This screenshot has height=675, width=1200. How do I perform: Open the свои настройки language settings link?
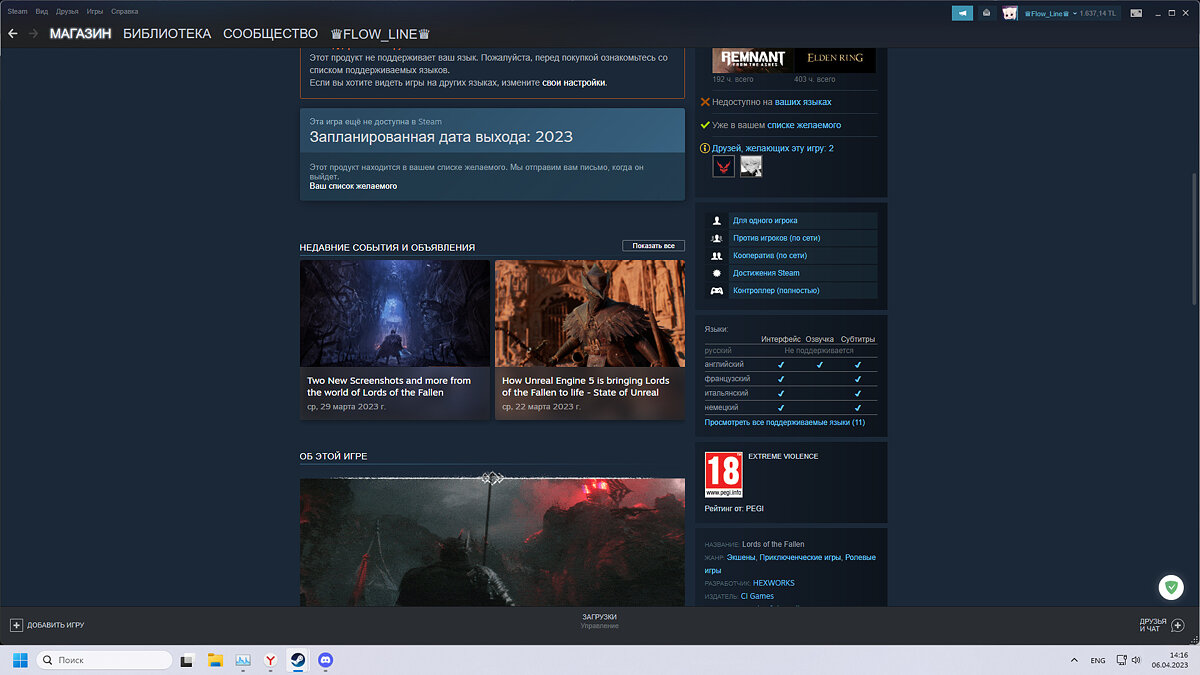(x=573, y=83)
